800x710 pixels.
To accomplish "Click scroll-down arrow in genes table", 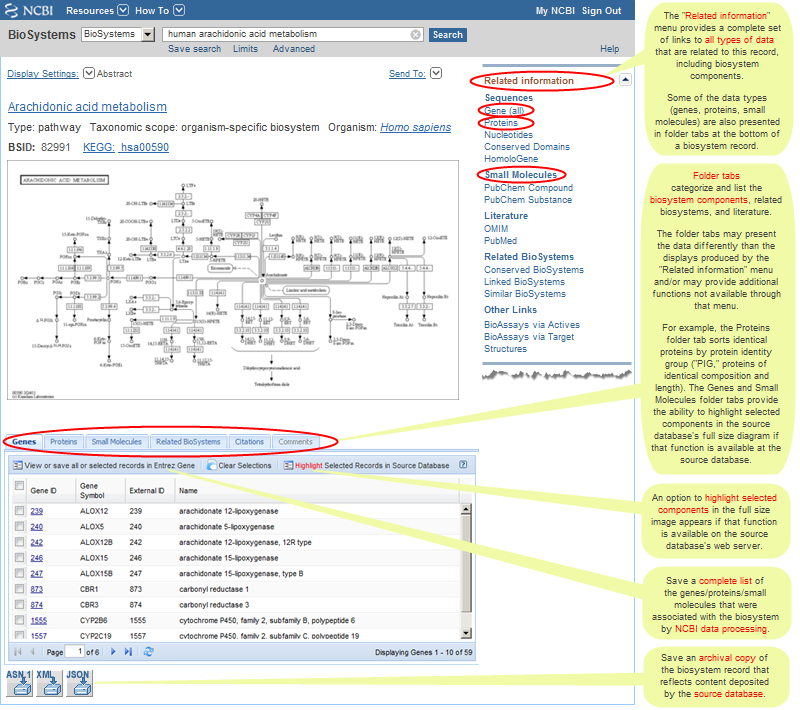I will tap(466, 633).
